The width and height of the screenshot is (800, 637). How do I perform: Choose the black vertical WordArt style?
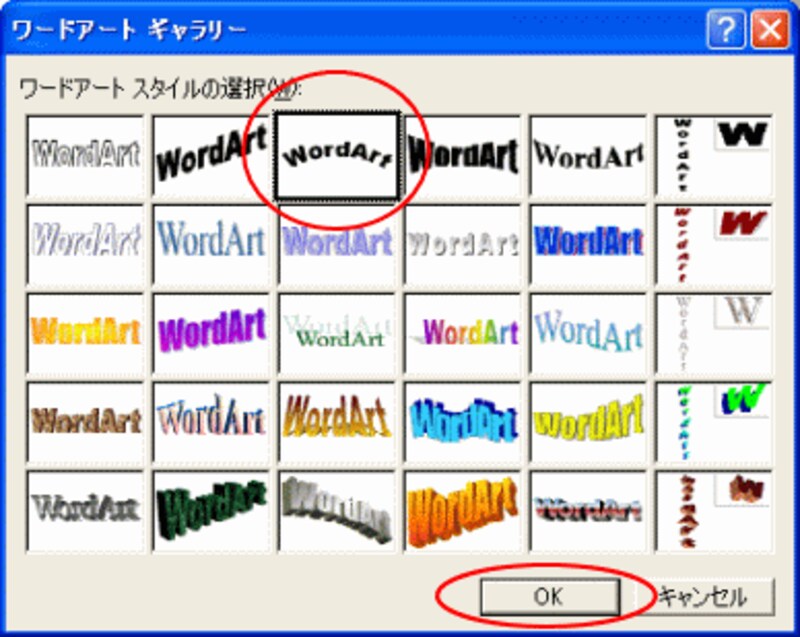(714, 156)
